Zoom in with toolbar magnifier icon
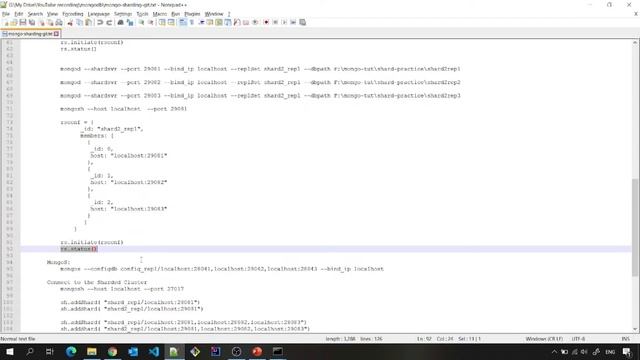 (x=141, y=22)
